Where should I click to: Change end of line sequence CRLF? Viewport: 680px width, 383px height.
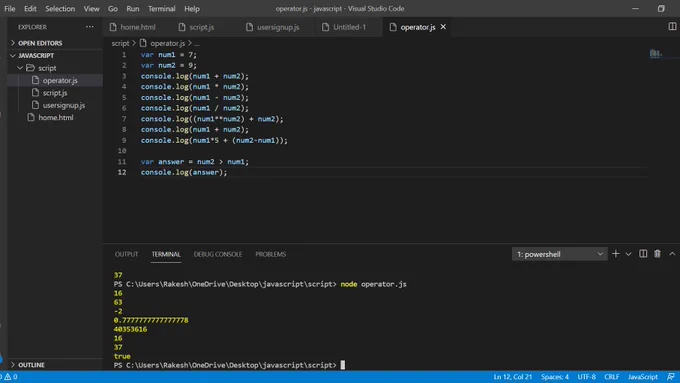pos(611,376)
